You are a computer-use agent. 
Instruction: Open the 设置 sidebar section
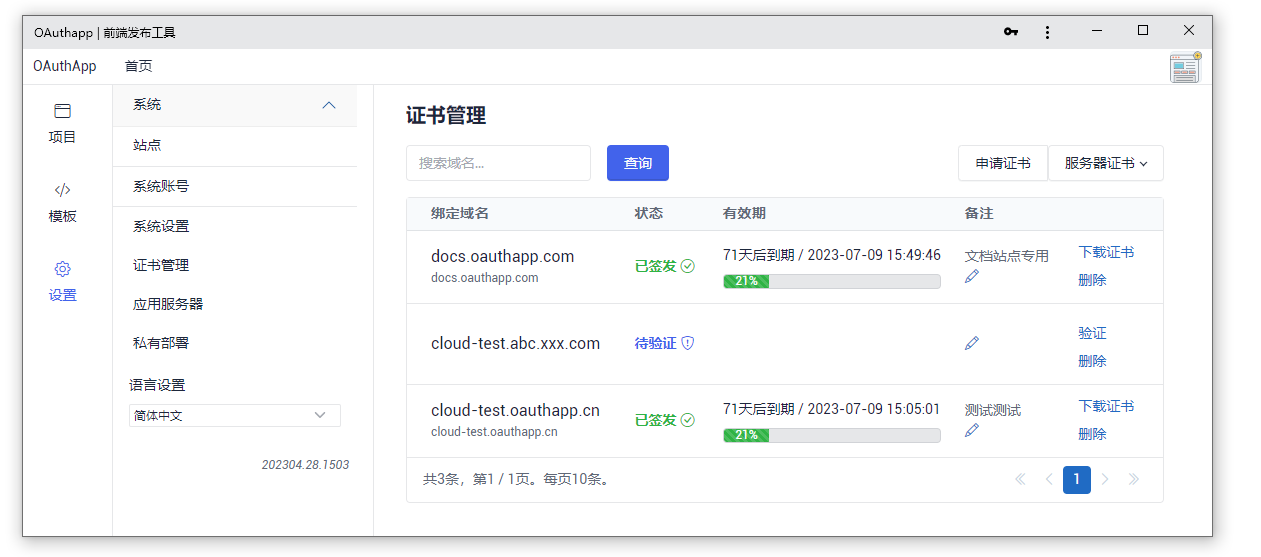click(62, 281)
